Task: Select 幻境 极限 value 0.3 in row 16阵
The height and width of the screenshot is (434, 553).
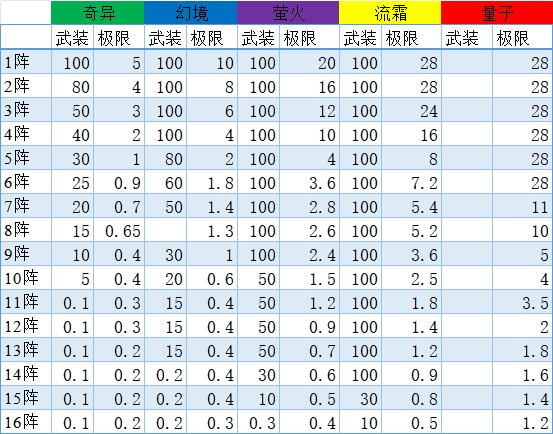Action: pos(212,422)
